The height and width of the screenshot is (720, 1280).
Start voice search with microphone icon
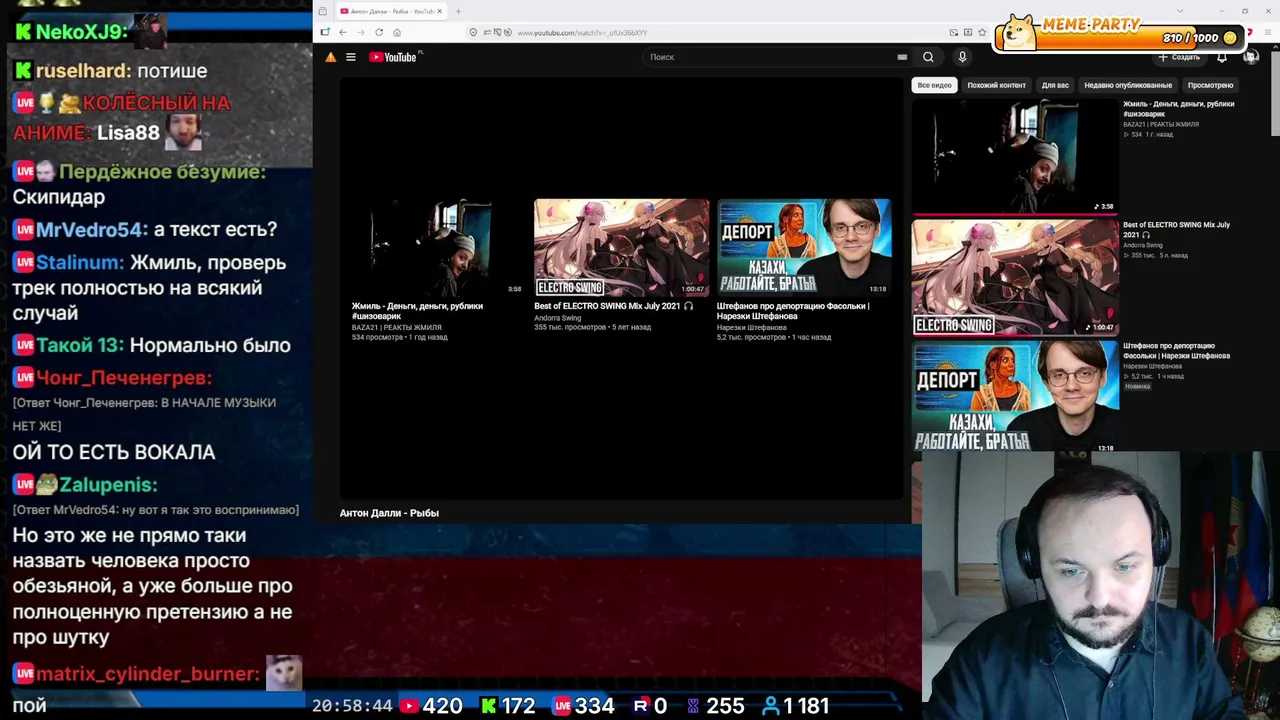tap(962, 57)
